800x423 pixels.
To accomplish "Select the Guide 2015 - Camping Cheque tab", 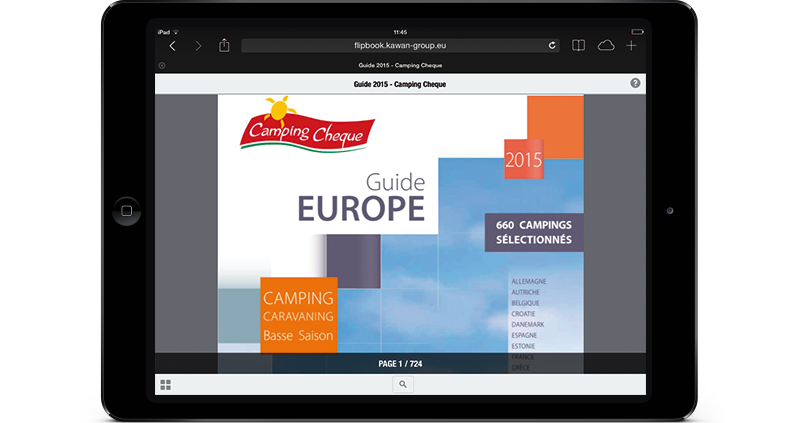I will pyautogui.click(x=400, y=65).
